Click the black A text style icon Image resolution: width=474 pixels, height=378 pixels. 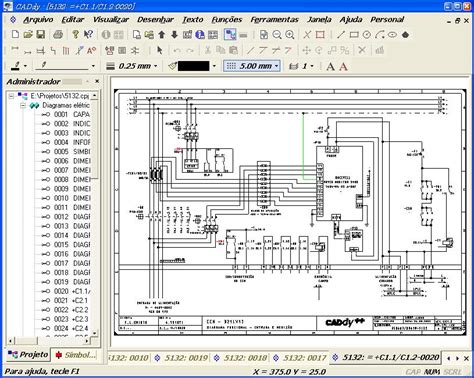(330, 66)
